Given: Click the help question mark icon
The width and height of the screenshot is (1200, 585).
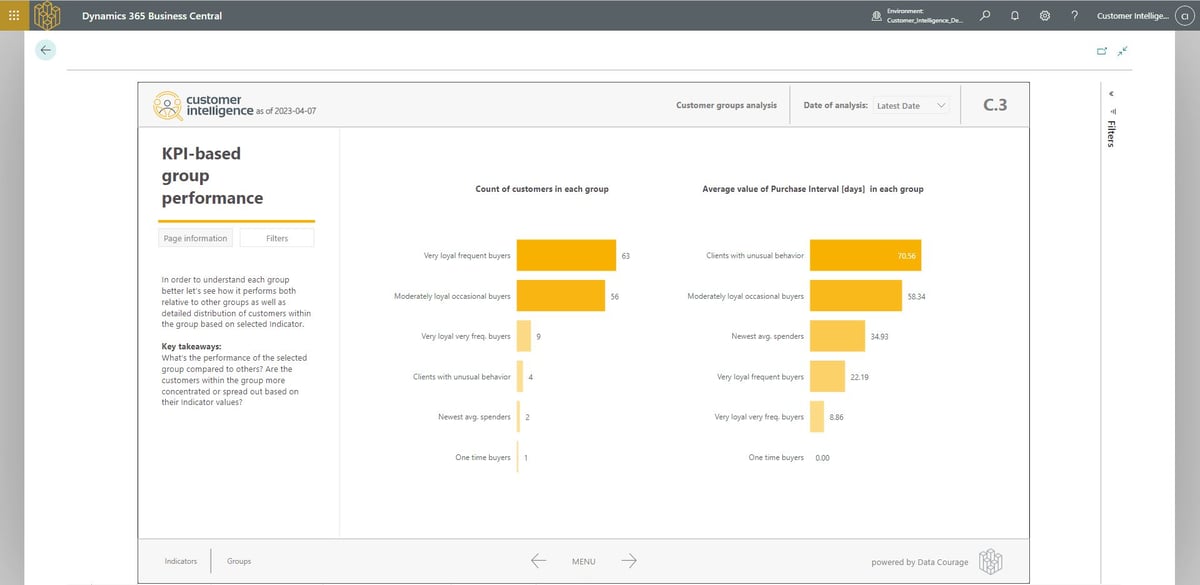Looking at the screenshot, I should (x=1074, y=16).
